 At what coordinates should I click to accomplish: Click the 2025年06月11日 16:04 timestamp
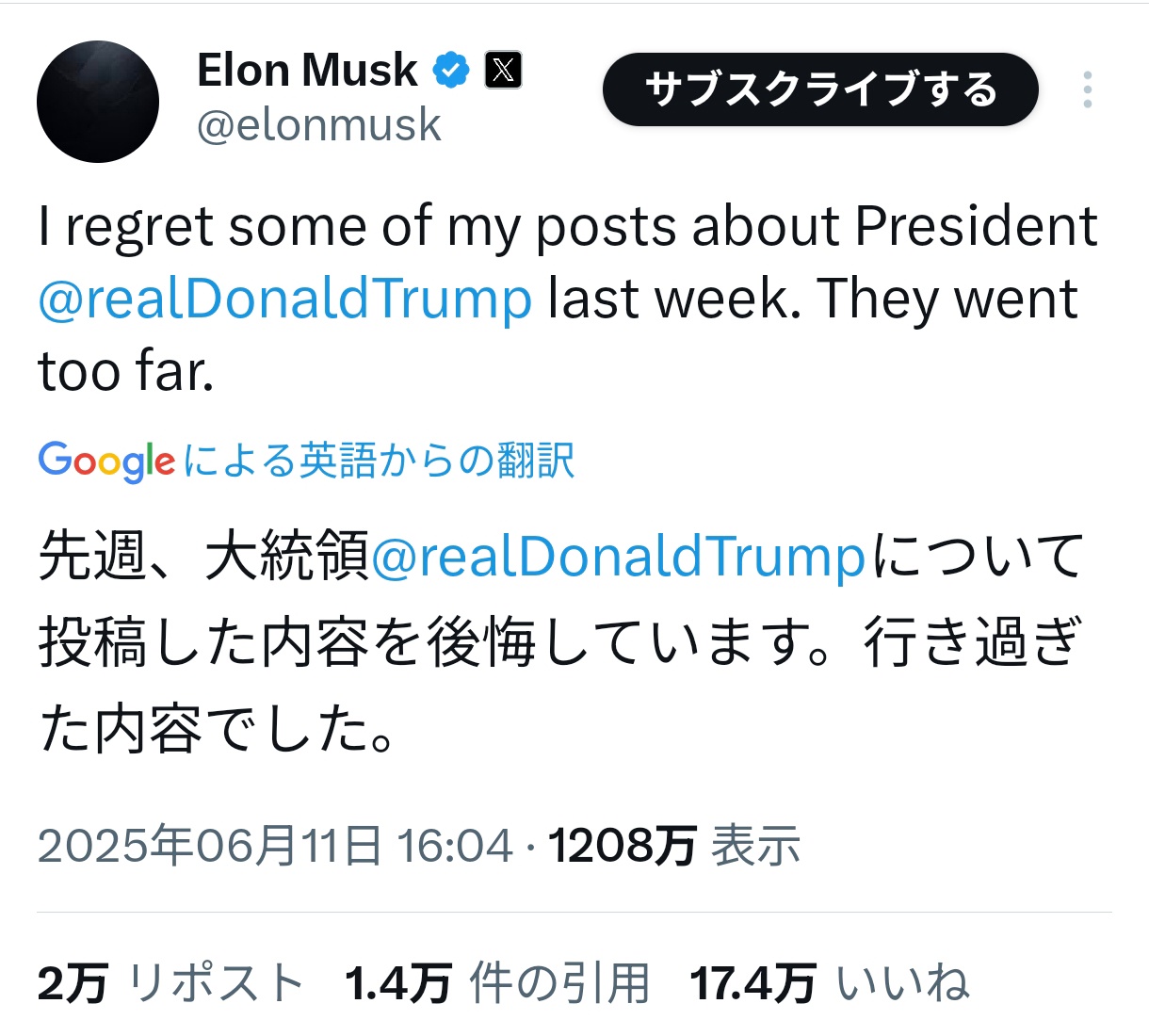(275, 846)
